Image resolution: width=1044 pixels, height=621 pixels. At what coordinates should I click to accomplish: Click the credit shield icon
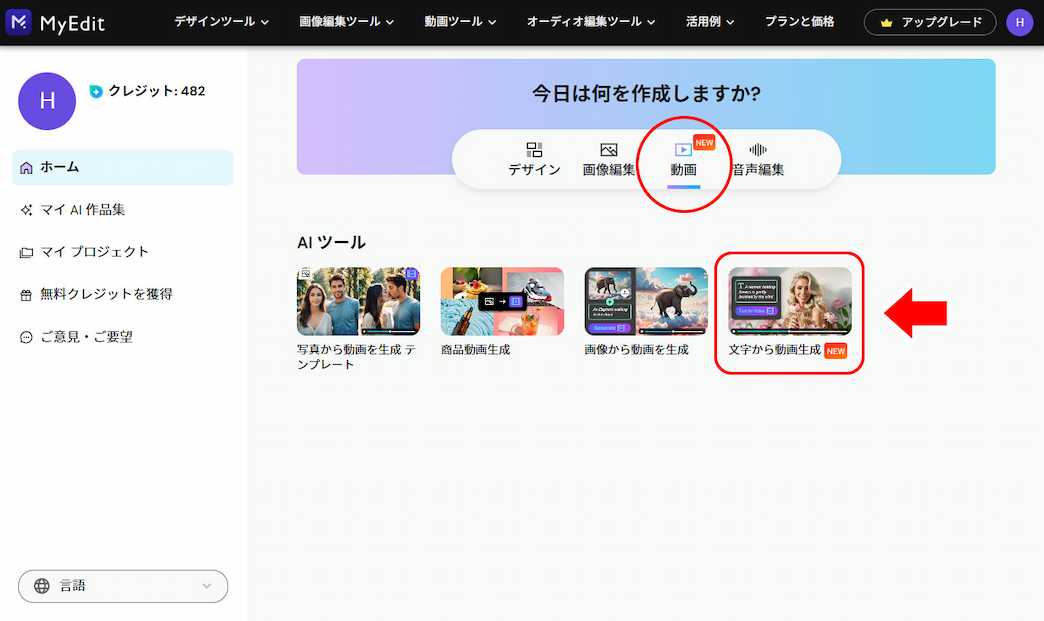click(x=96, y=91)
